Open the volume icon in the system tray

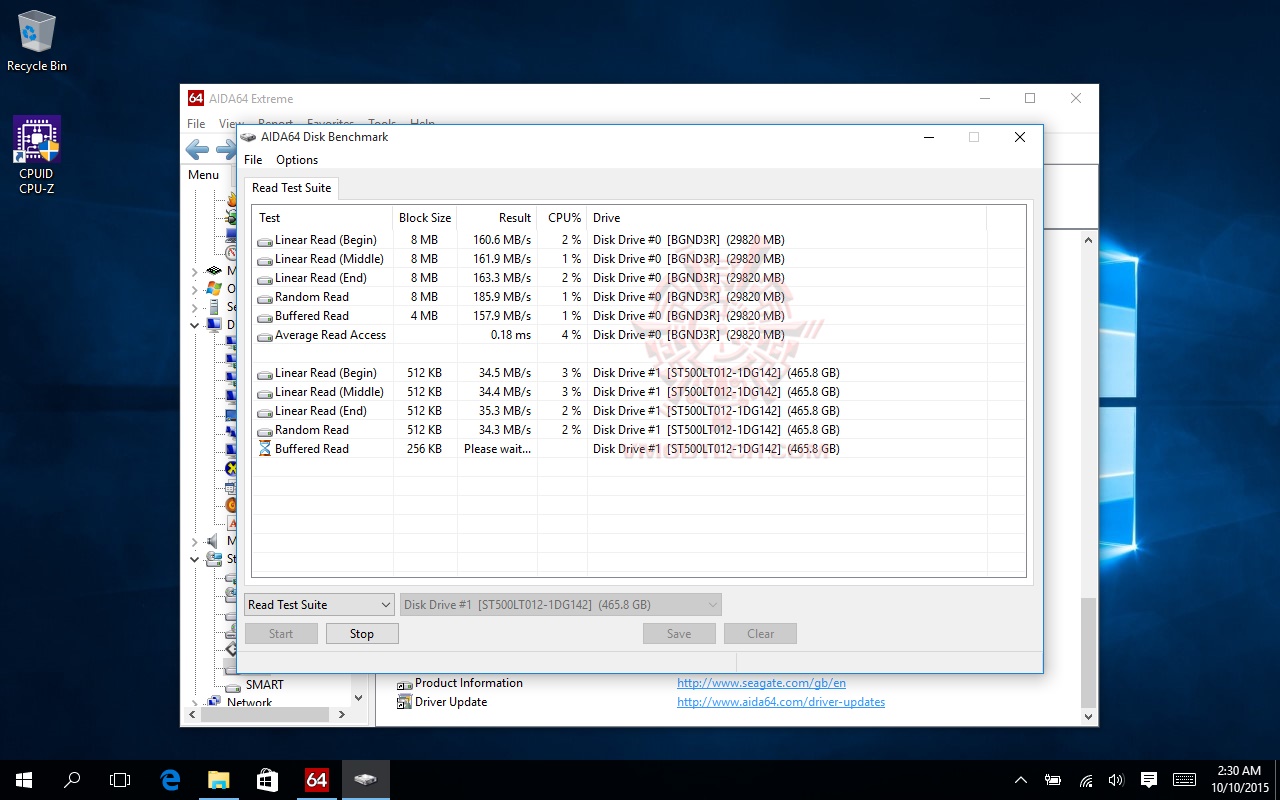1116,780
